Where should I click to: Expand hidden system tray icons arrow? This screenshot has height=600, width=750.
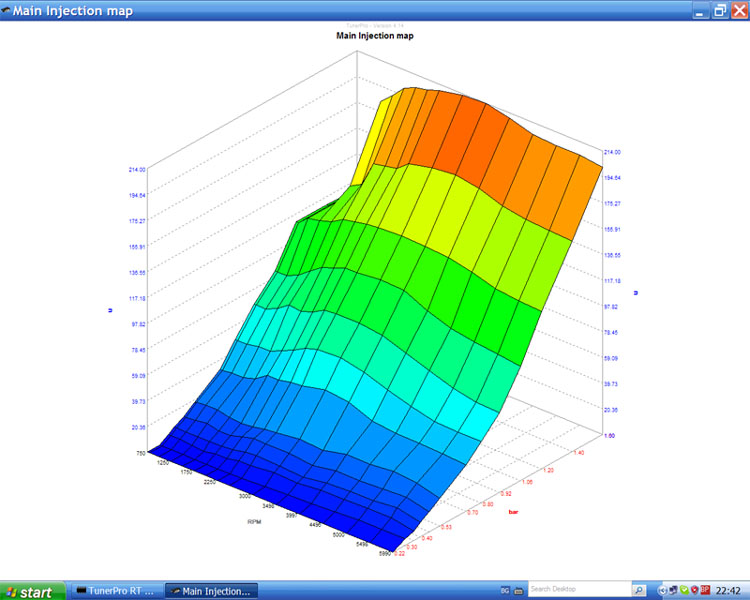(x=662, y=591)
